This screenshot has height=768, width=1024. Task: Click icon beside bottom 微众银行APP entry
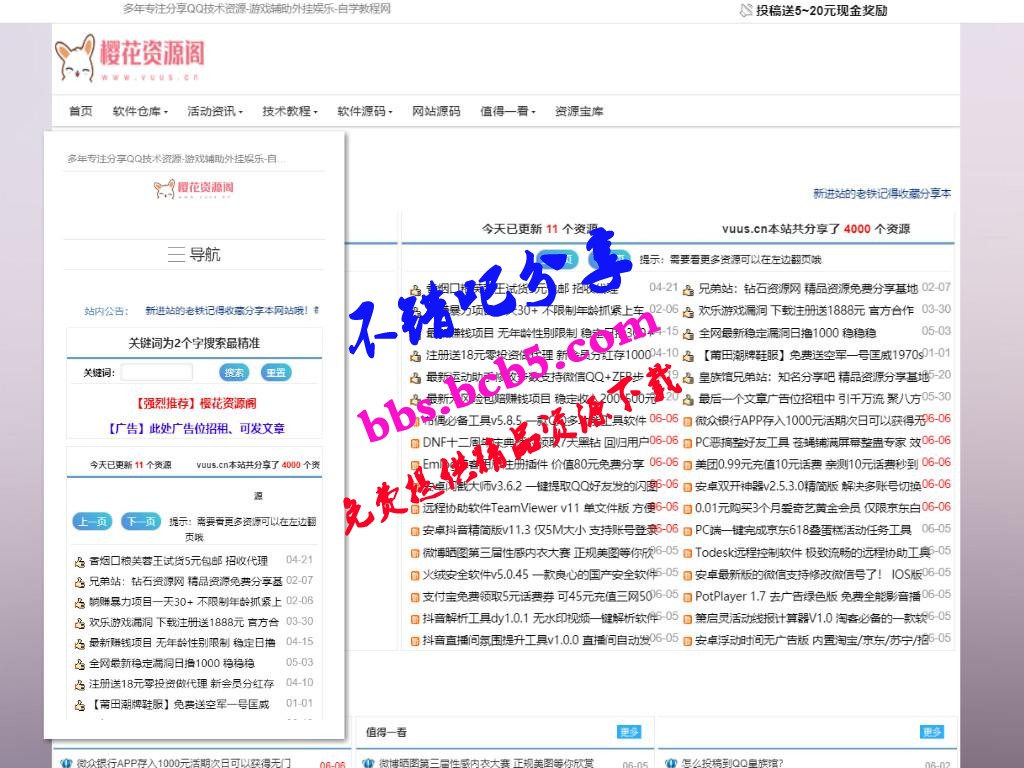click(x=65, y=763)
